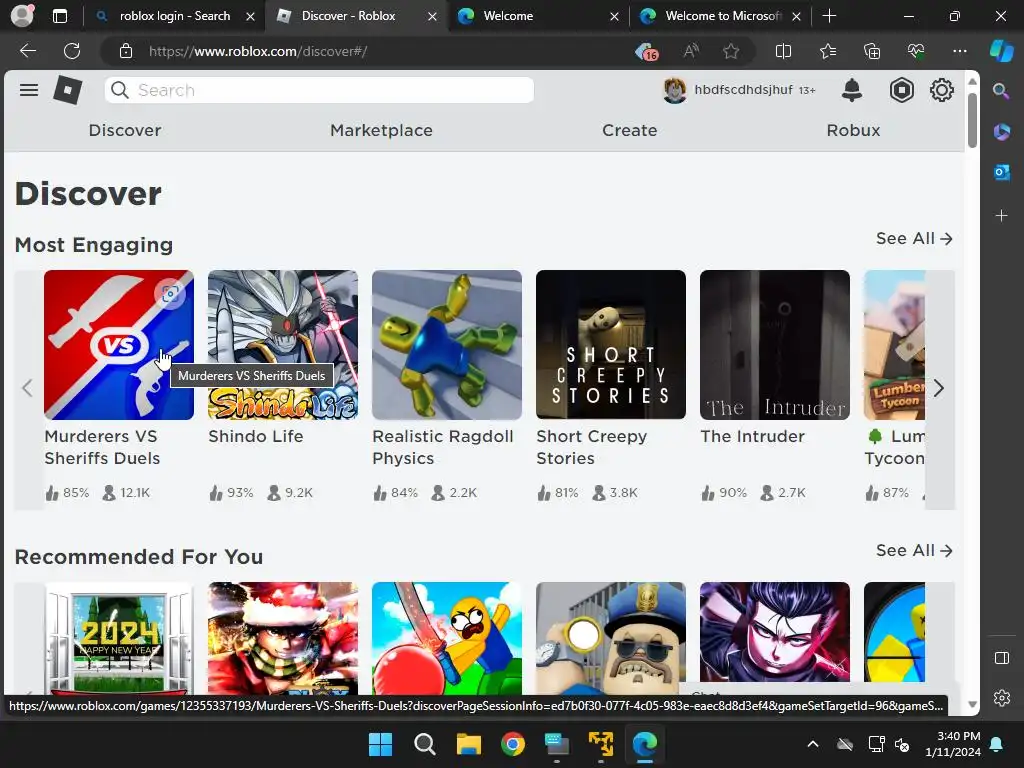Open Murderers VS Sheriffs Duels thumbnail

pyautogui.click(x=119, y=345)
